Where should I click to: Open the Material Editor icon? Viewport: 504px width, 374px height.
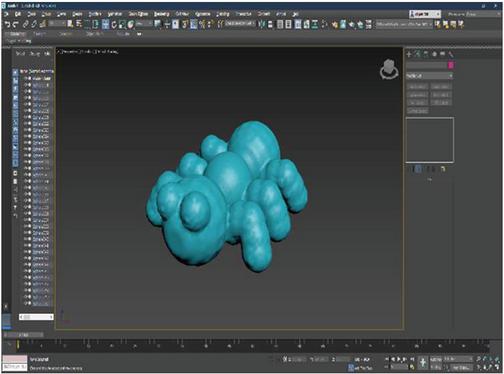(x=324, y=24)
